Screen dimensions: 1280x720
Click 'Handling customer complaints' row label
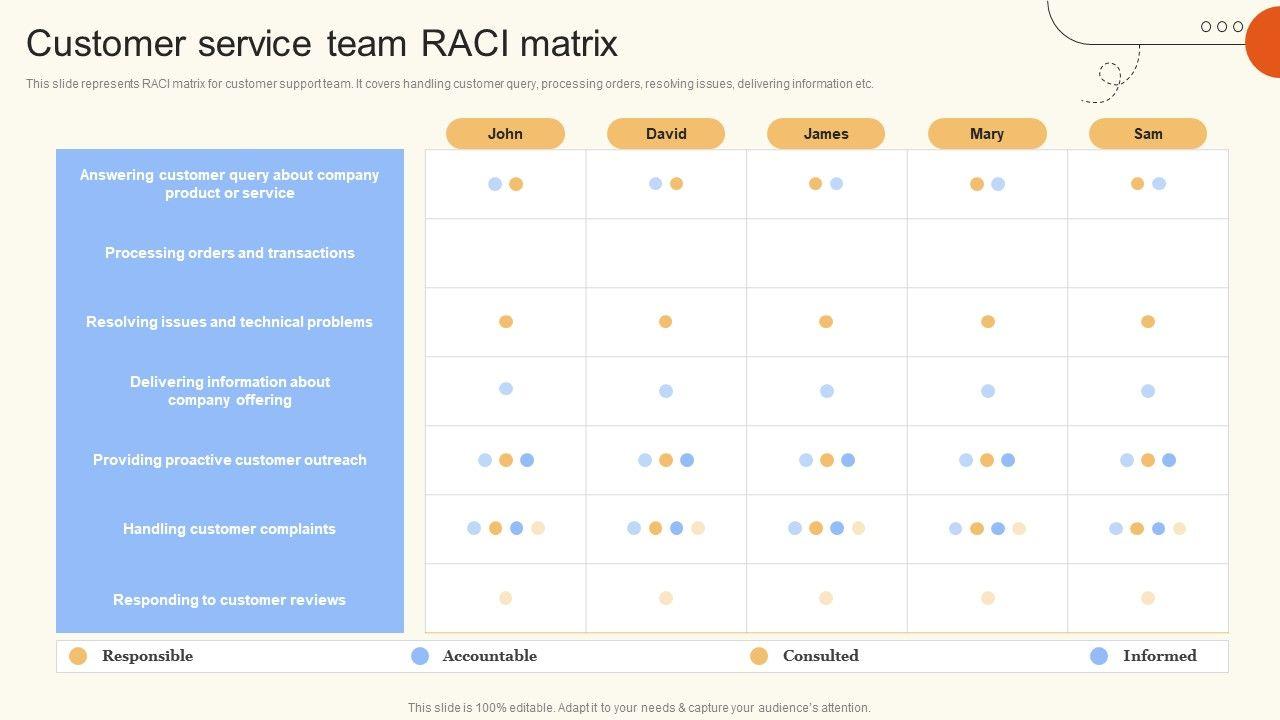(229, 529)
